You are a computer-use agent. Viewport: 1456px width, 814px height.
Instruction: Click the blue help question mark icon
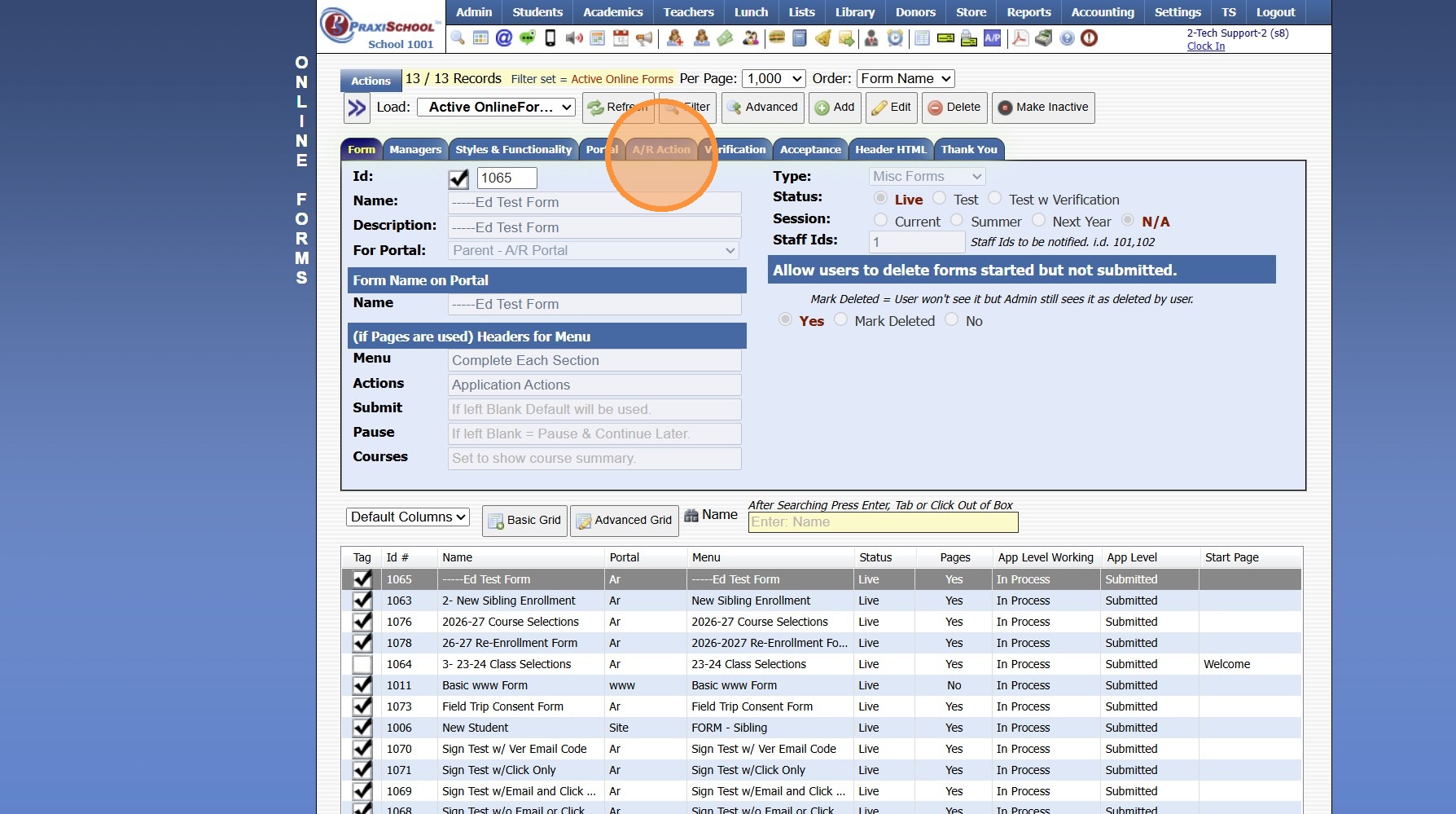(1067, 38)
